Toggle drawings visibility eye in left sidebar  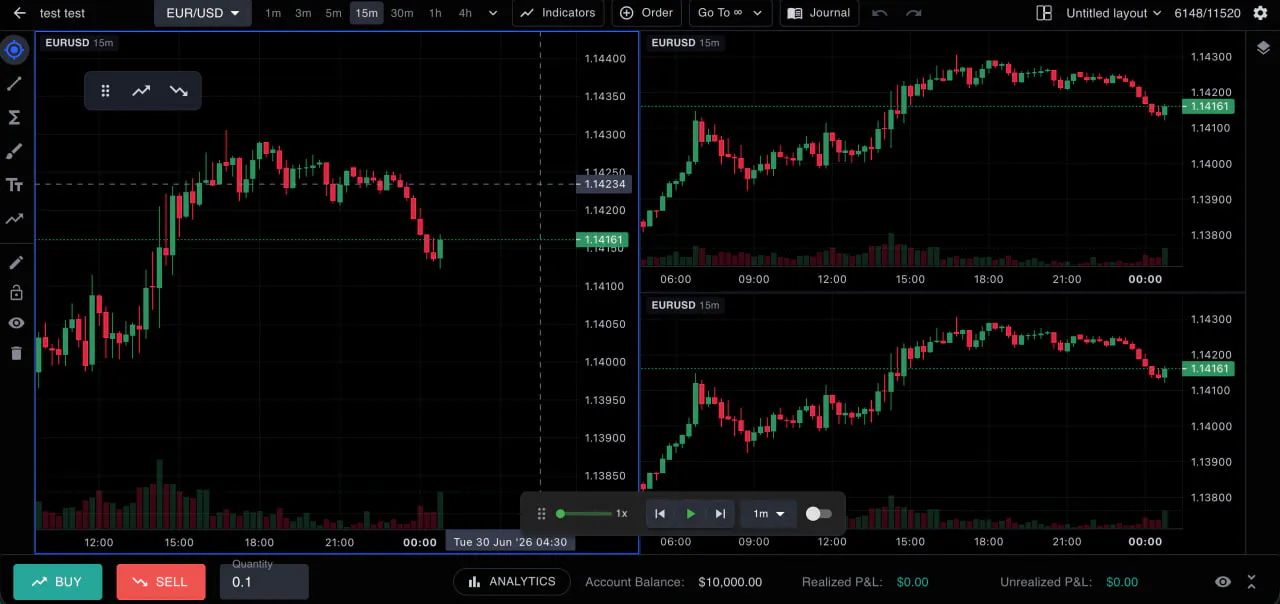15,323
